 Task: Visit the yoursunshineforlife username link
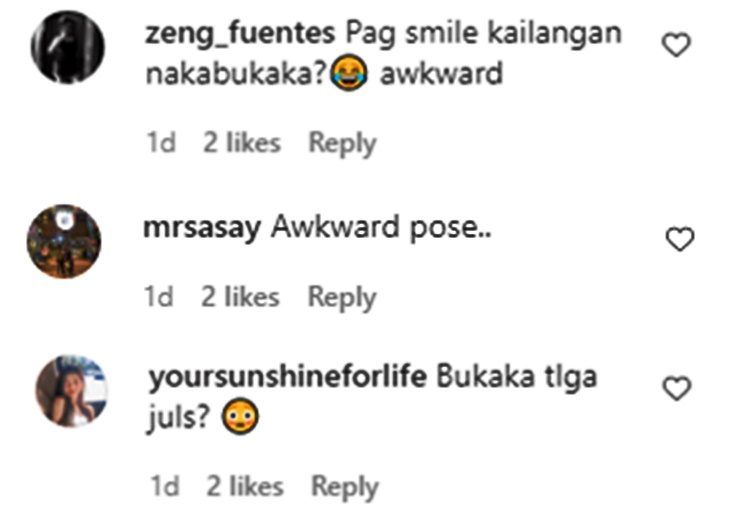[x=287, y=377]
